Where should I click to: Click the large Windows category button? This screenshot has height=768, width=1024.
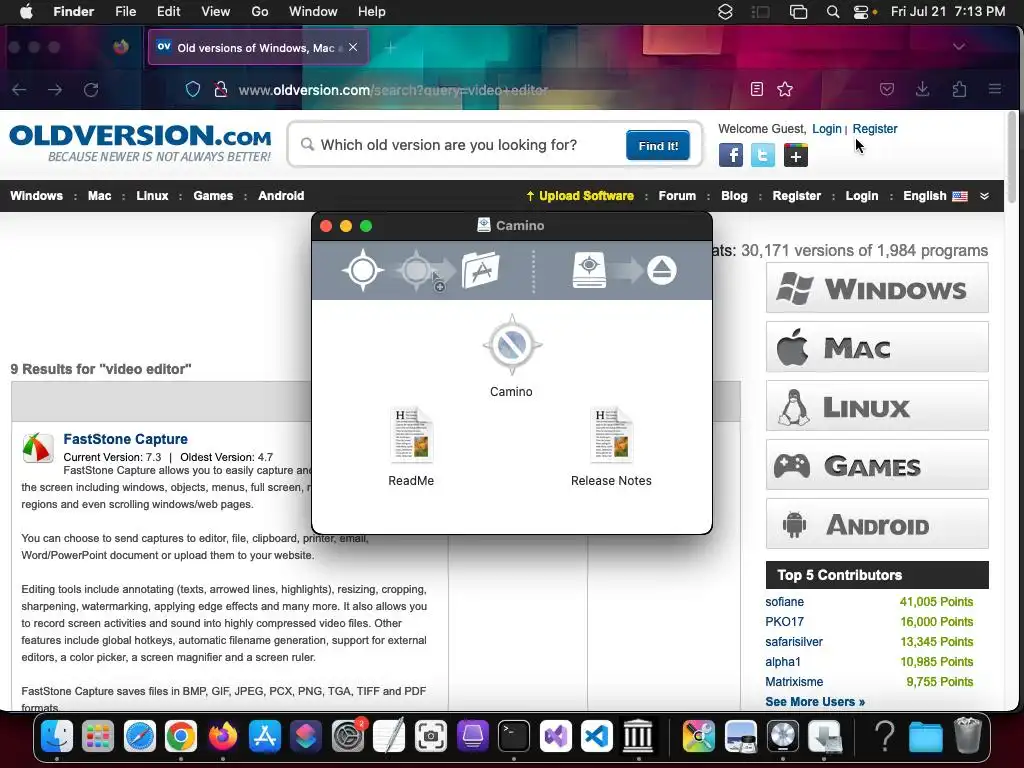tap(877, 288)
